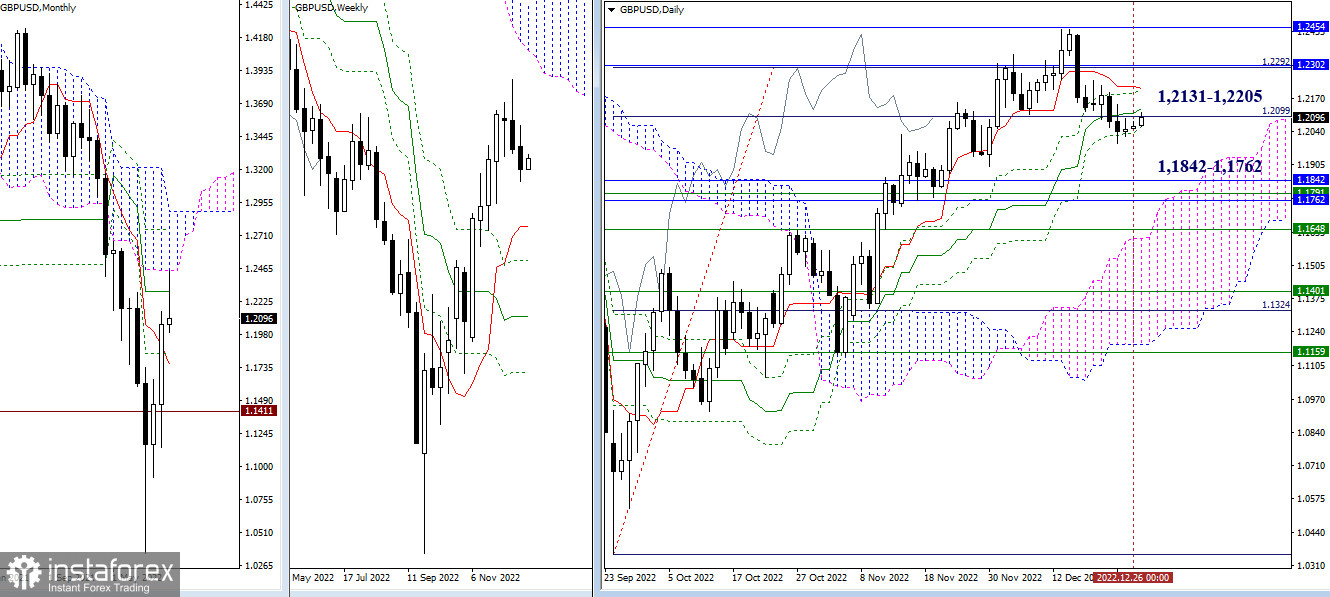Click the 11 Sep 2022 date on Weekly axis
The width and height of the screenshot is (1330, 597).
tap(433, 578)
